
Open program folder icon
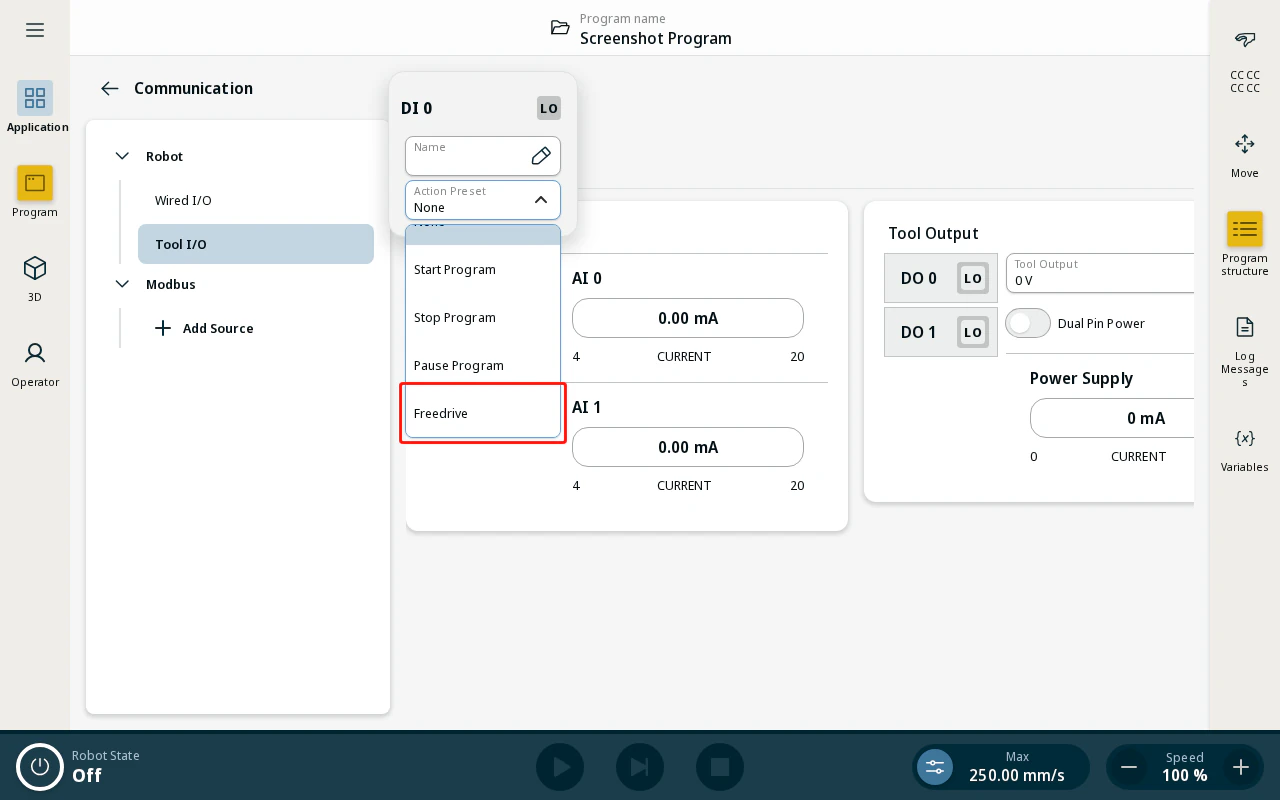(561, 28)
